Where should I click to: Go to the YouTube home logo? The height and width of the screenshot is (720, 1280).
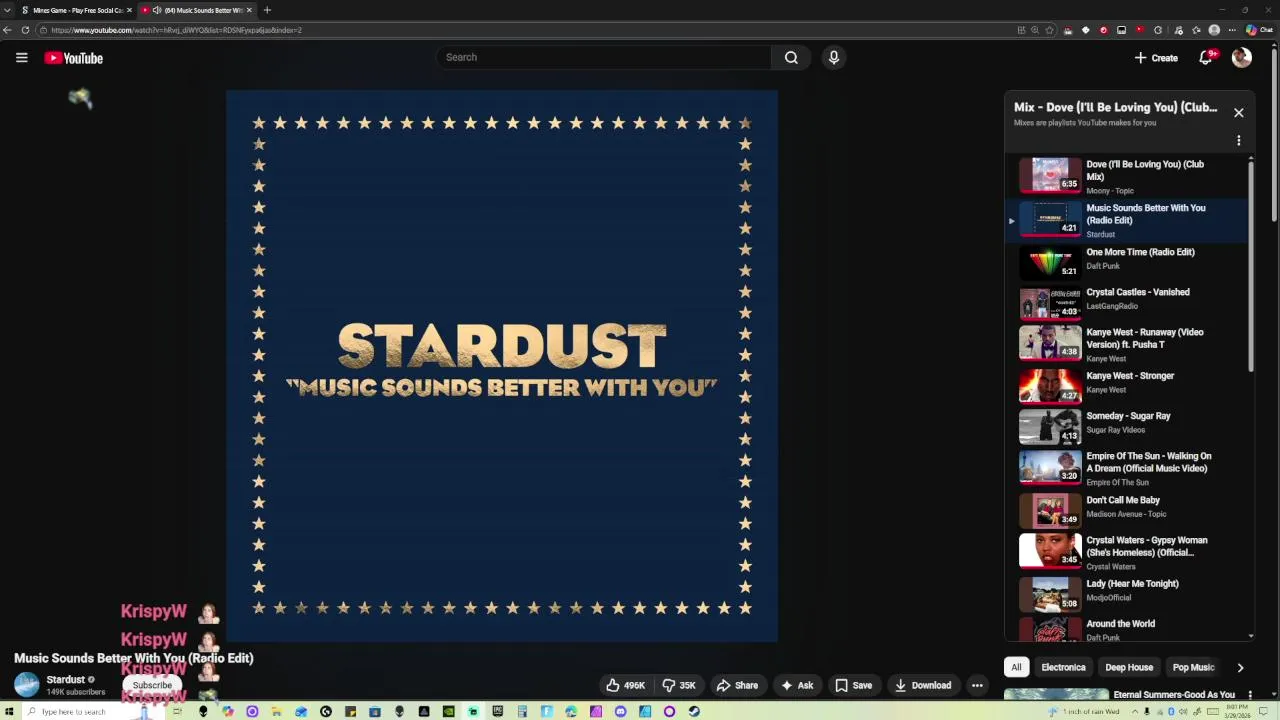pyautogui.click(x=74, y=58)
